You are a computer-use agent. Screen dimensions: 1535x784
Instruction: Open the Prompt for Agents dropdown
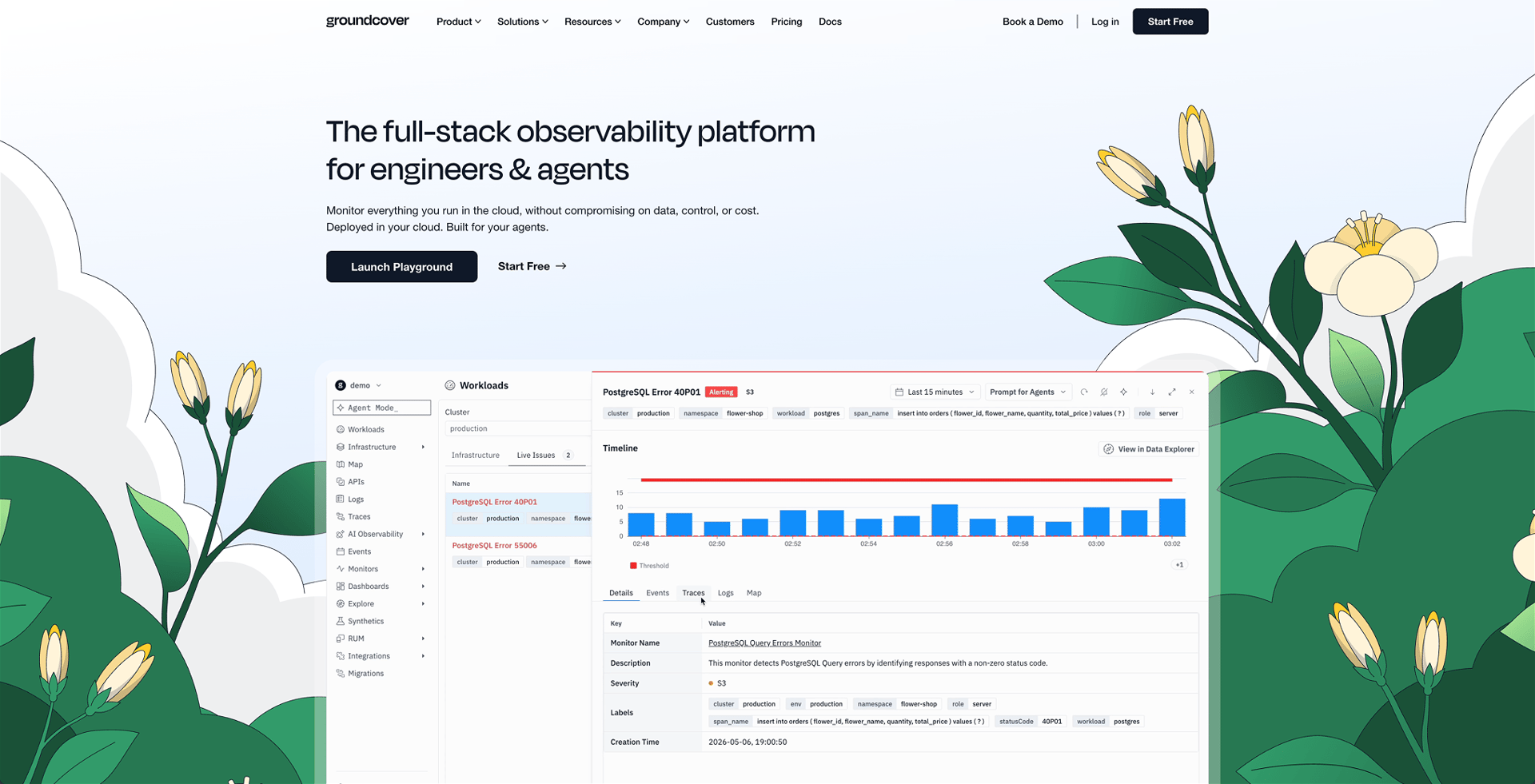pos(1027,392)
